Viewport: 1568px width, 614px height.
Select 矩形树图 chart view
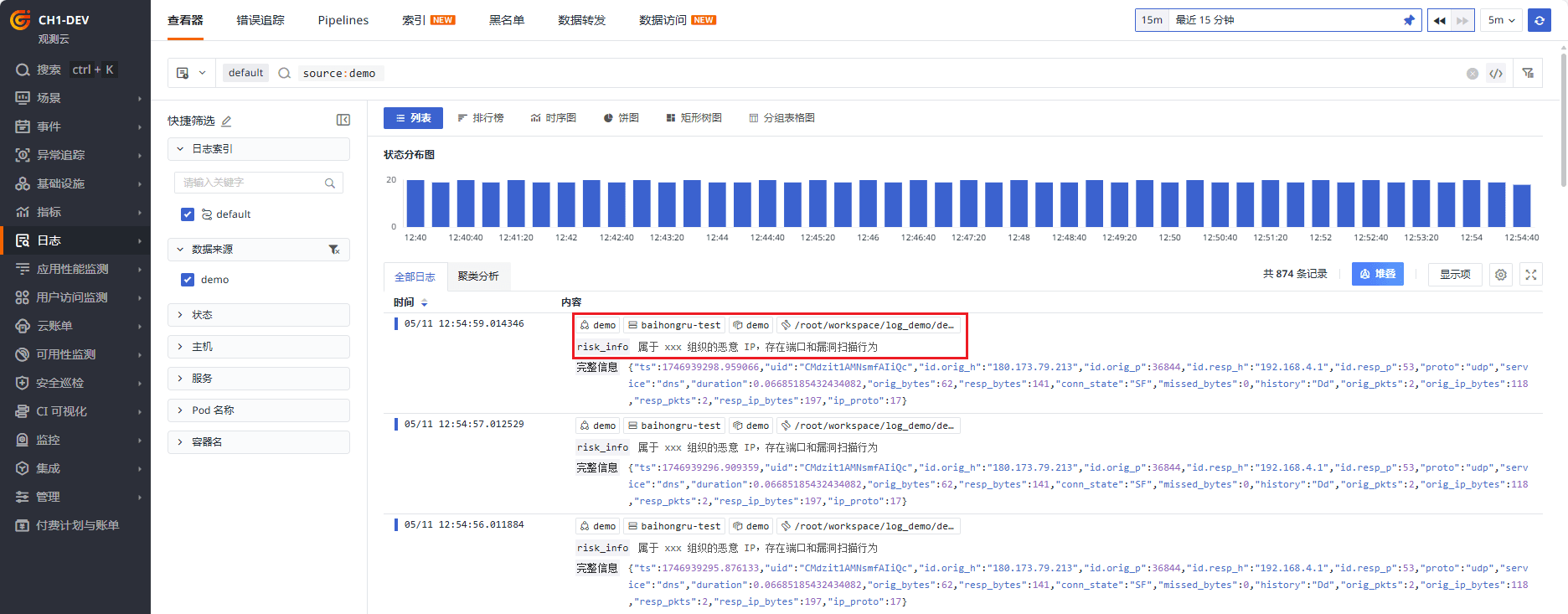coord(694,118)
